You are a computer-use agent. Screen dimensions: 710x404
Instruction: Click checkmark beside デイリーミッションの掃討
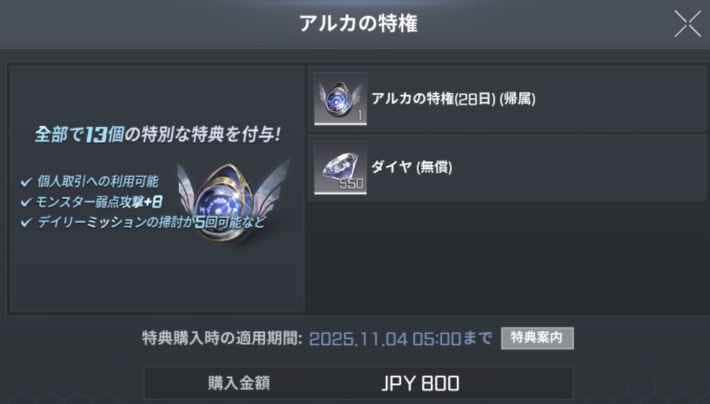point(26,222)
